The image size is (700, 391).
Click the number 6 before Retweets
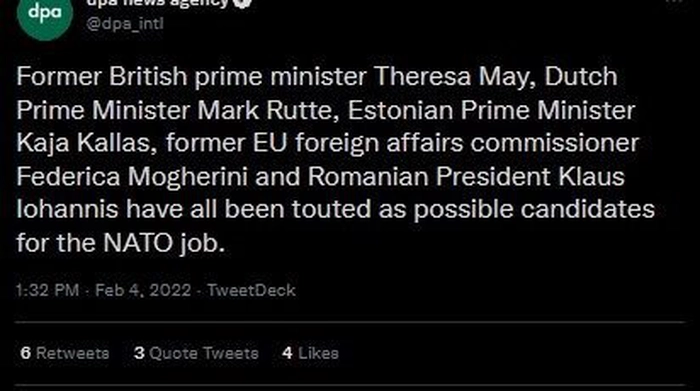tap(25, 353)
